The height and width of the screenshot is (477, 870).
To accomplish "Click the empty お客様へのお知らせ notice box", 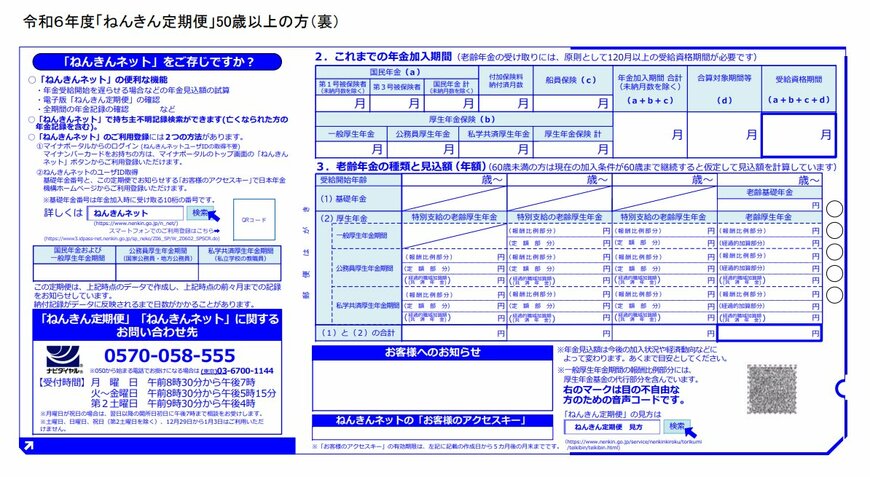I will click(432, 385).
